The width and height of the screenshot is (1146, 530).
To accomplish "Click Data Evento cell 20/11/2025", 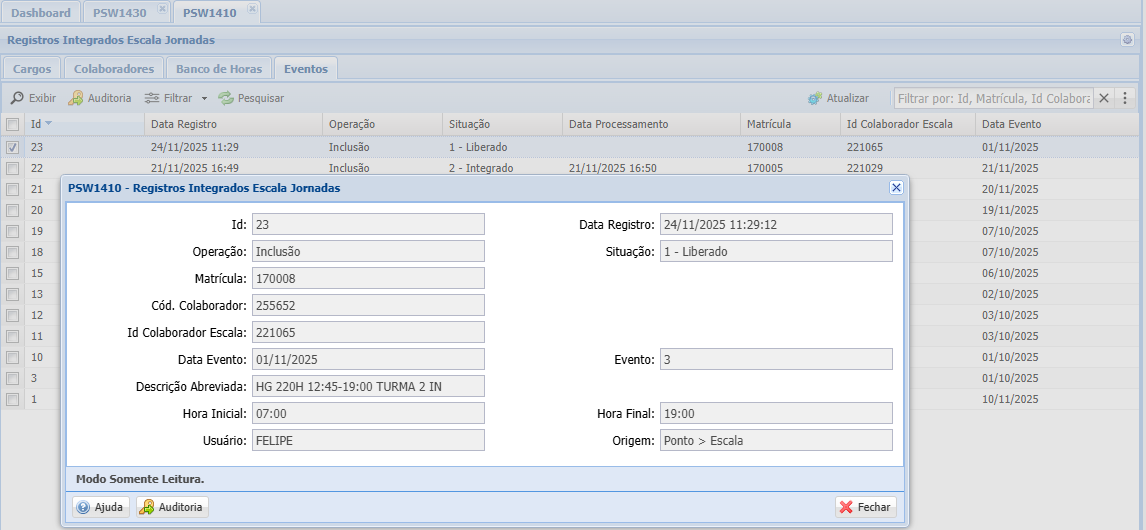I will pos(1009,189).
